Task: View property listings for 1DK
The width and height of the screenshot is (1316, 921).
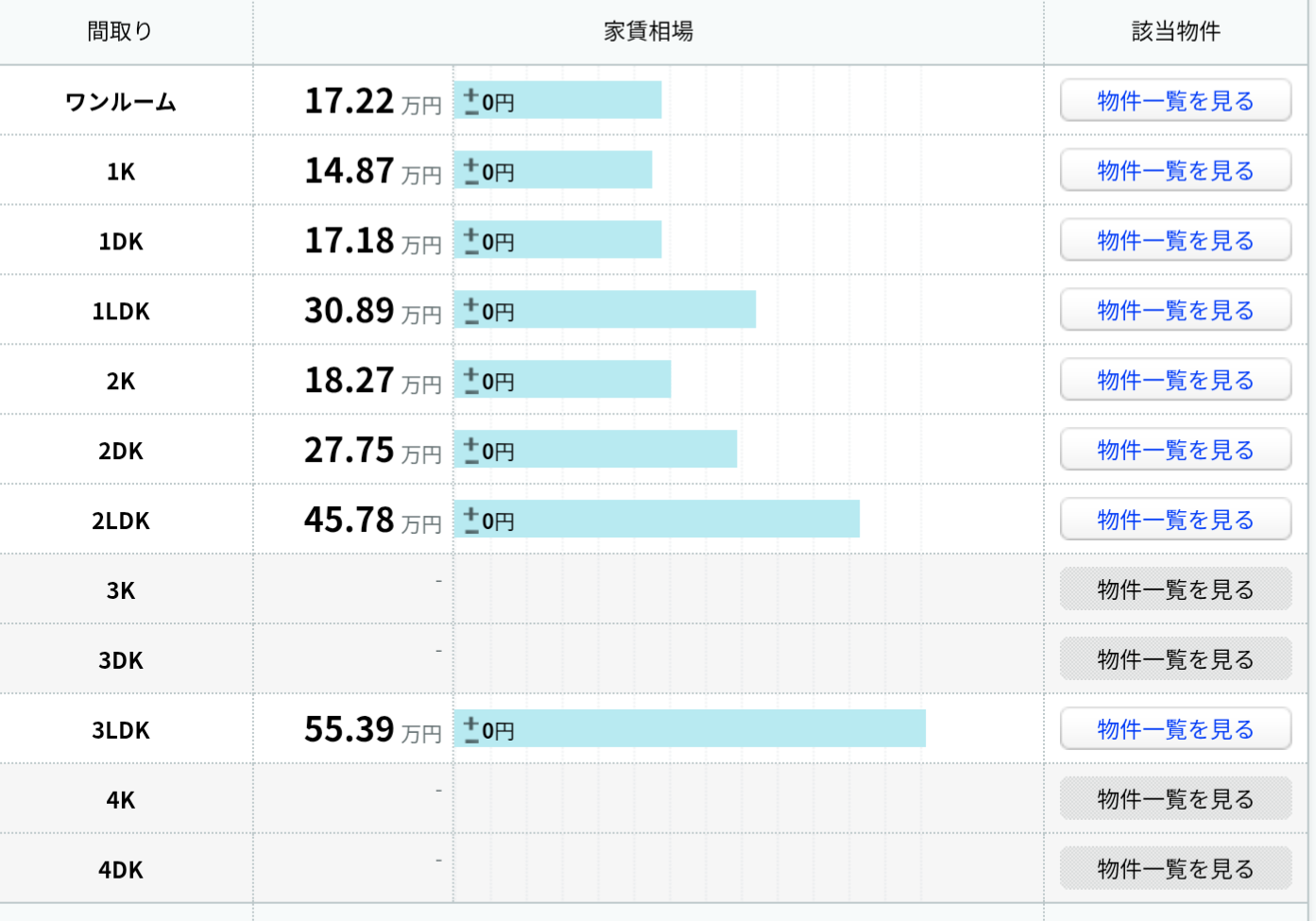Action: [1175, 240]
